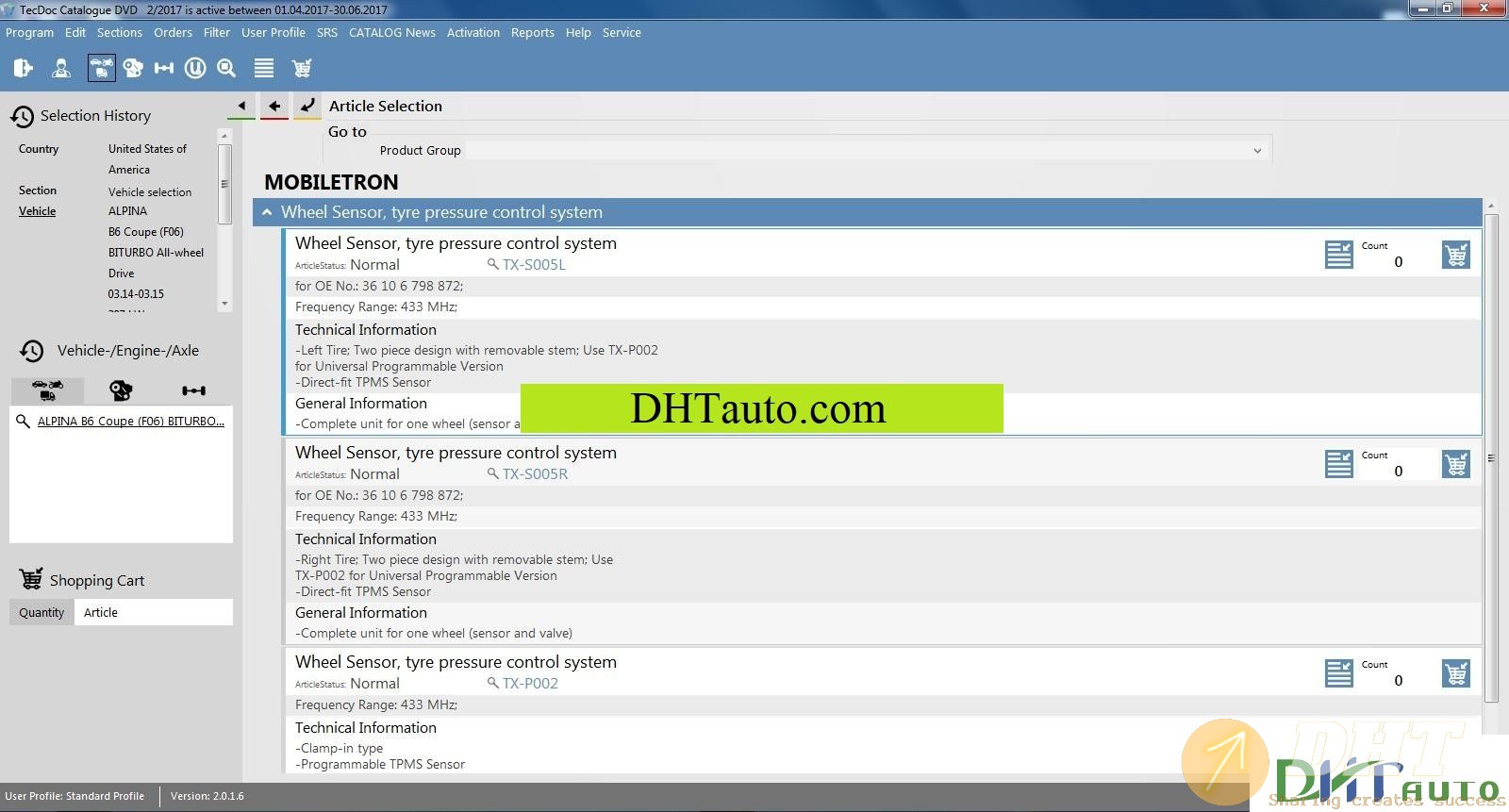Click the Selection History scrollbar down arrow
1509x812 pixels.
click(224, 304)
